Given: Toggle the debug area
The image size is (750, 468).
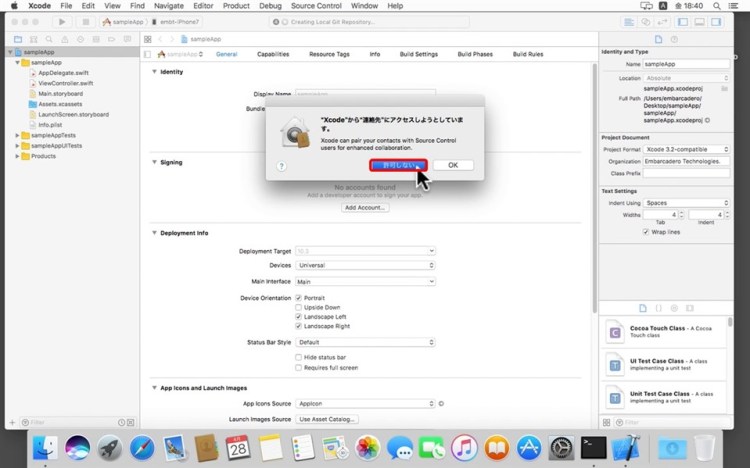Looking at the screenshot, I should (699, 22).
